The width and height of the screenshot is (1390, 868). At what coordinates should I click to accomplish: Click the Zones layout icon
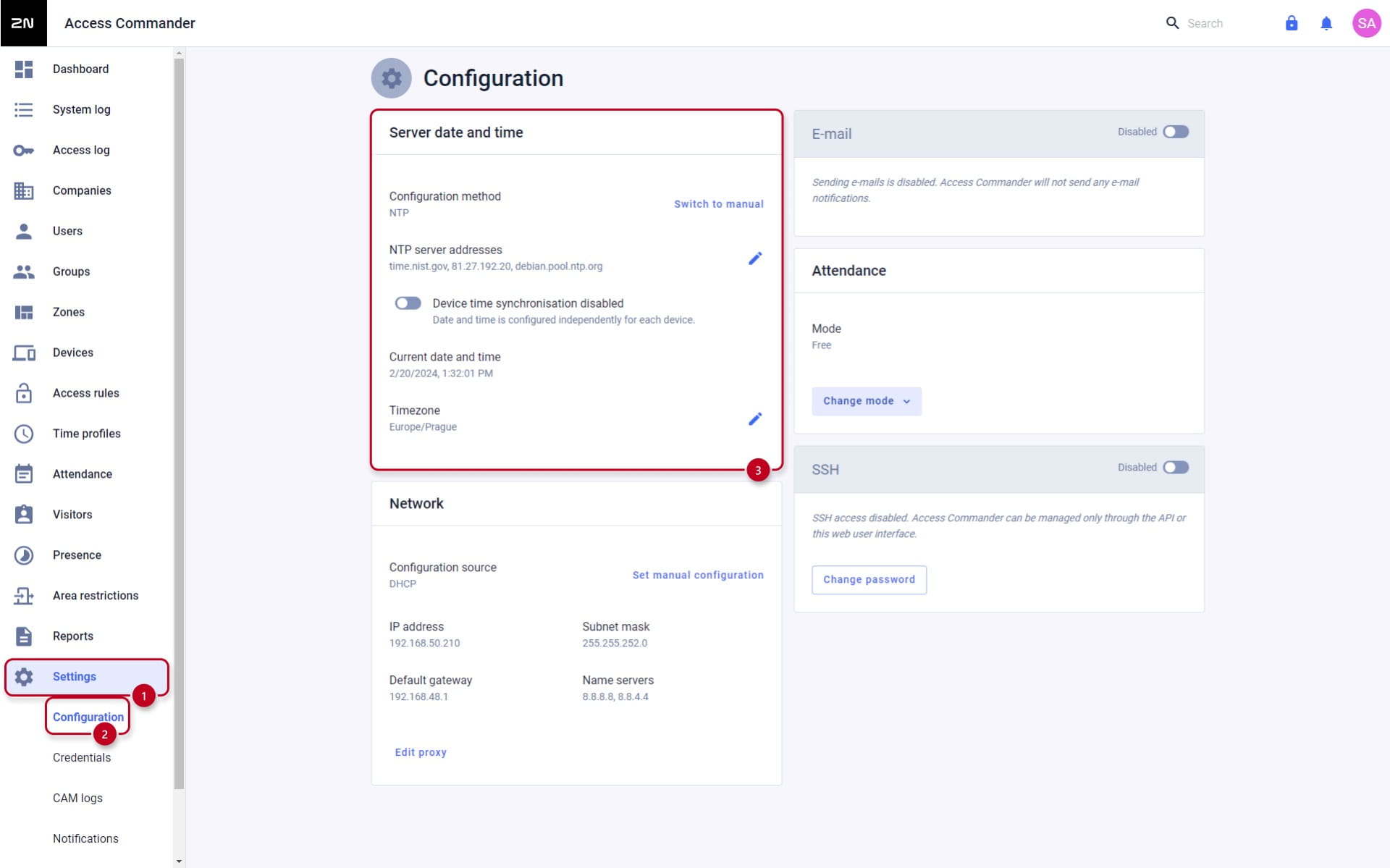coord(24,313)
